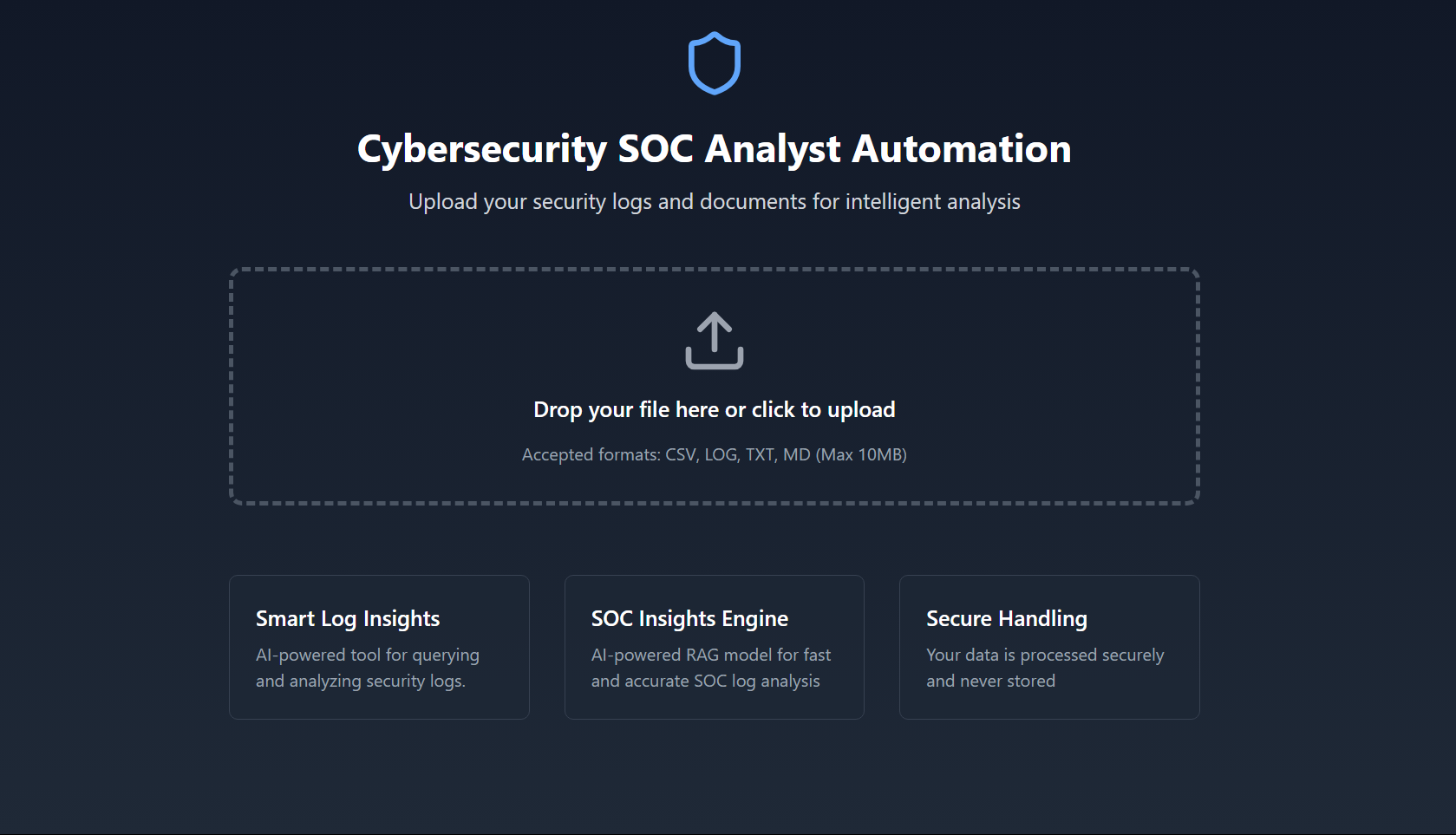Open the Secure Handling card
This screenshot has height=835, width=1456.
tap(1048, 647)
